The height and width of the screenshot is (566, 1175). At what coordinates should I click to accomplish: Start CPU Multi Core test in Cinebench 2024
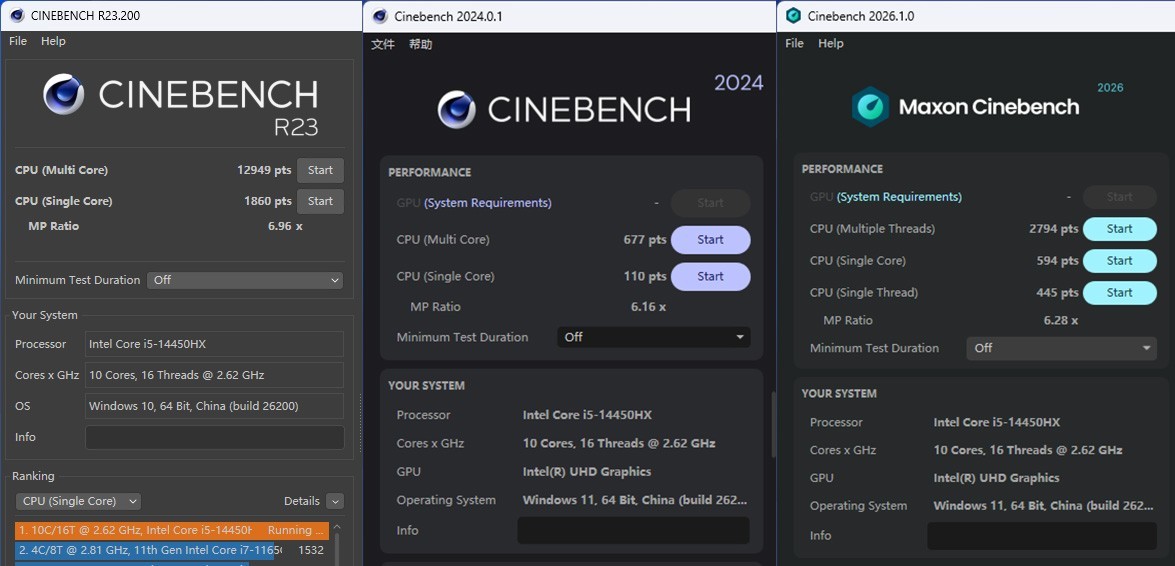(710, 240)
